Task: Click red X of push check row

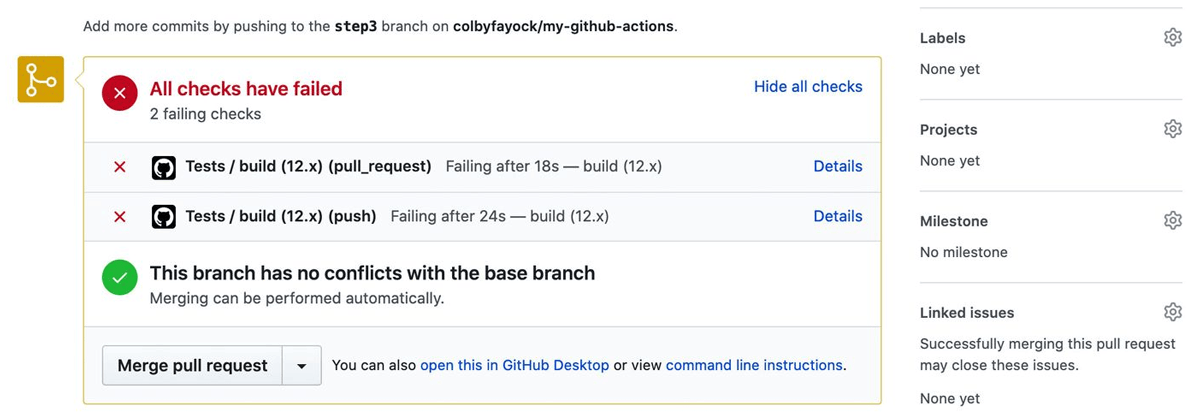Action: click(x=120, y=216)
